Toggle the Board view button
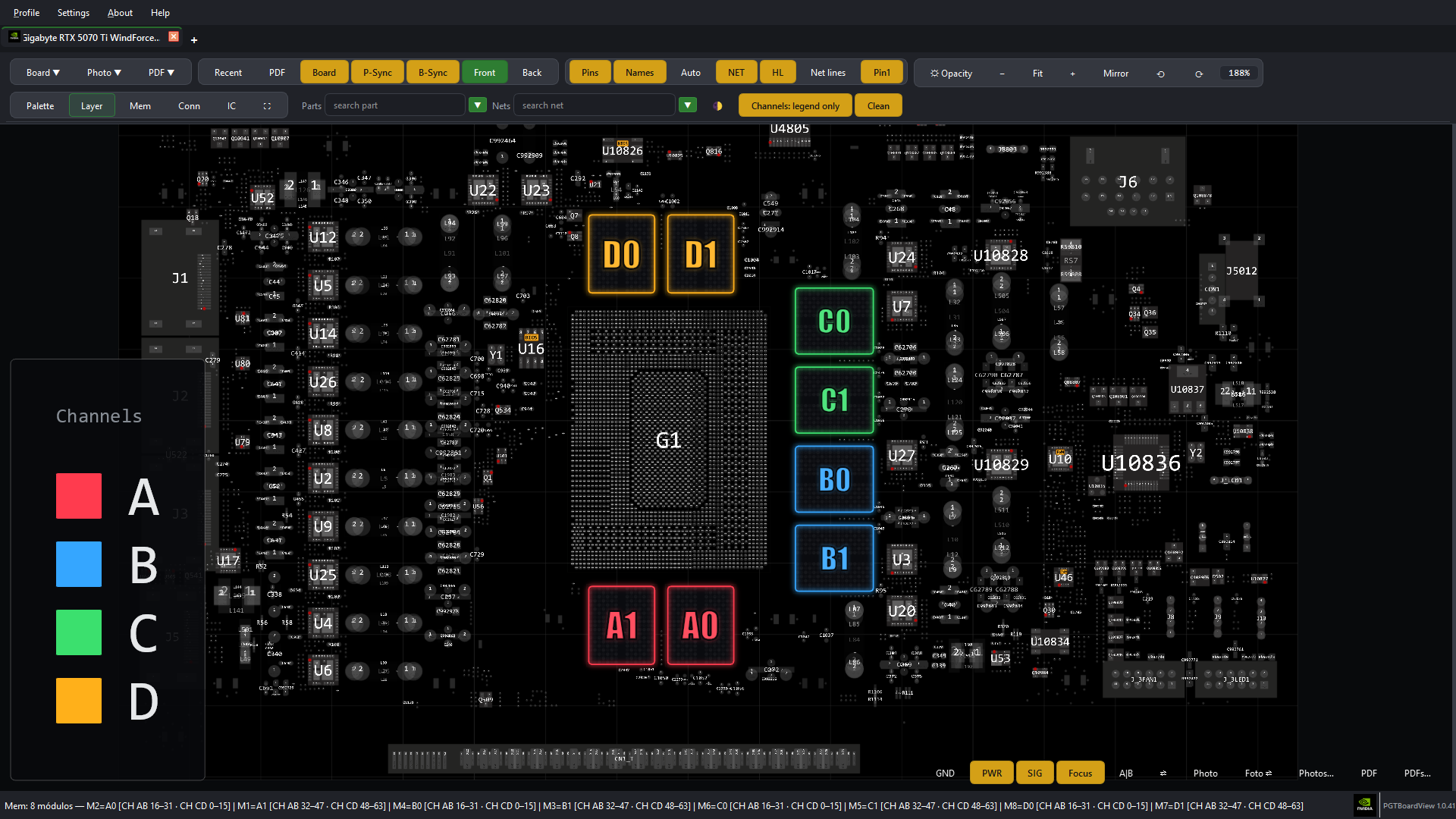The width and height of the screenshot is (1456, 819). pos(324,73)
